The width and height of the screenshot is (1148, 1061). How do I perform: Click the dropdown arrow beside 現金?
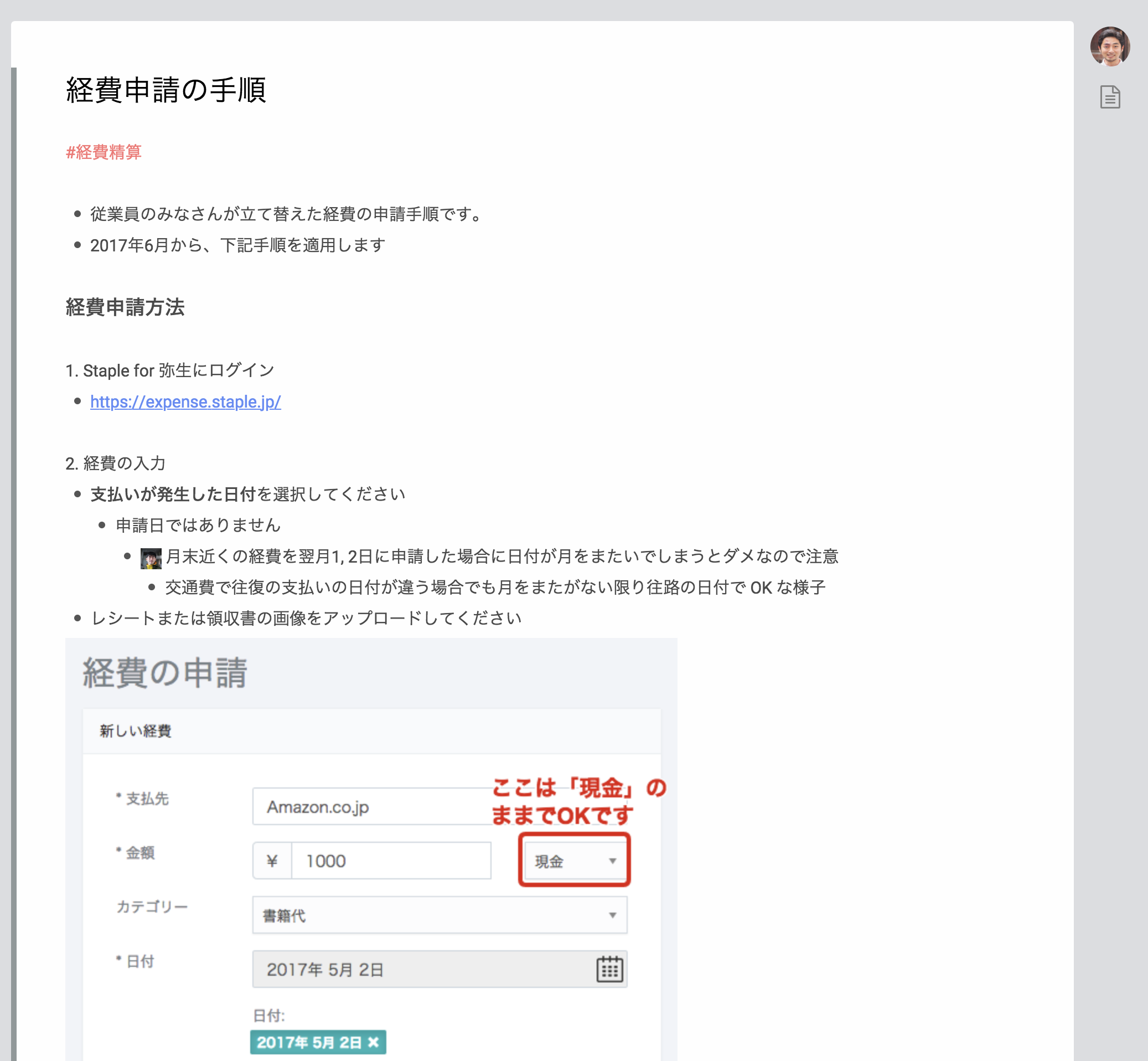[x=612, y=861]
